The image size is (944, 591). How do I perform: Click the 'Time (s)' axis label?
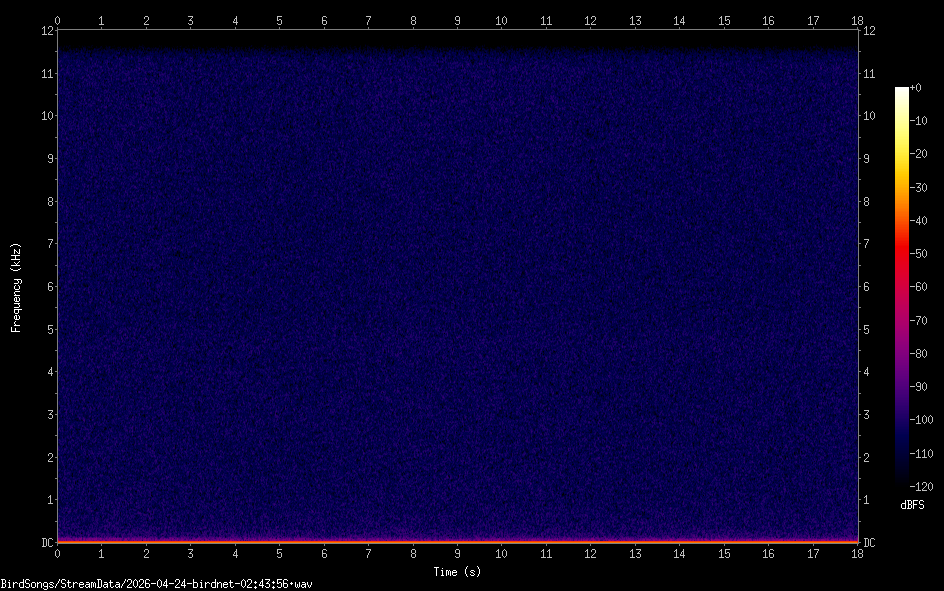(457, 571)
